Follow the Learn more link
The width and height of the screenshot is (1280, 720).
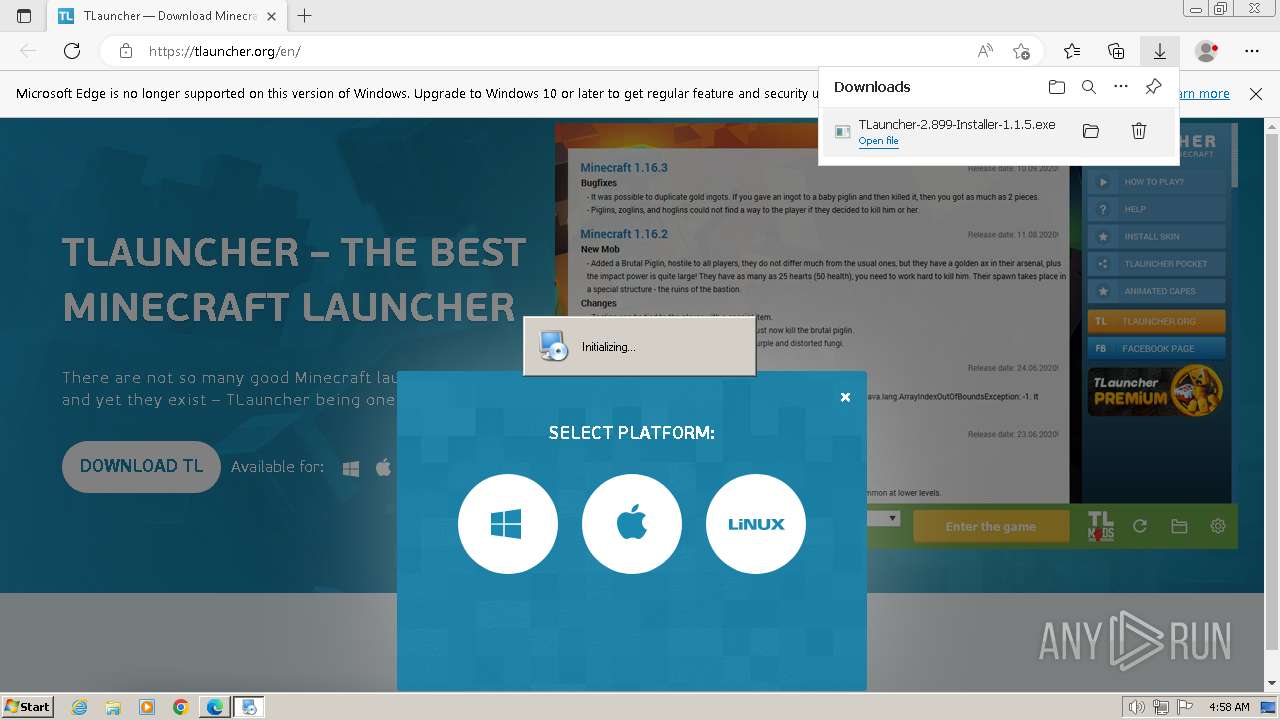pyautogui.click(x=1204, y=94)
